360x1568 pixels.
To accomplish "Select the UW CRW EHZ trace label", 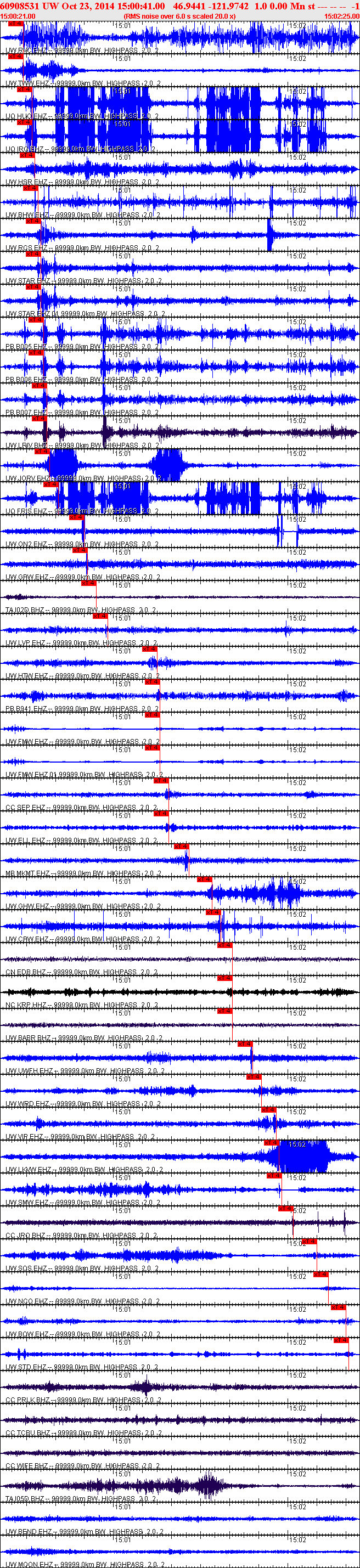I will click(83, 939).
